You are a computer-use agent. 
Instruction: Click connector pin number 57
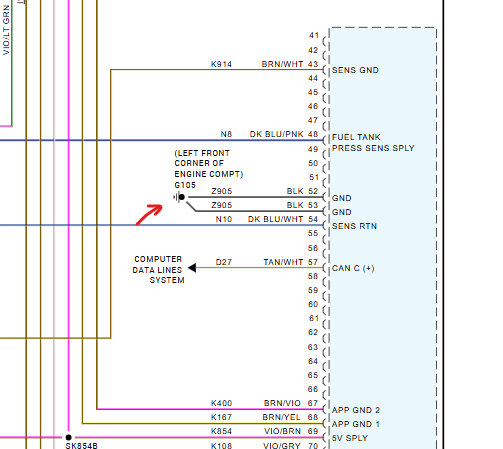[313, 262]
